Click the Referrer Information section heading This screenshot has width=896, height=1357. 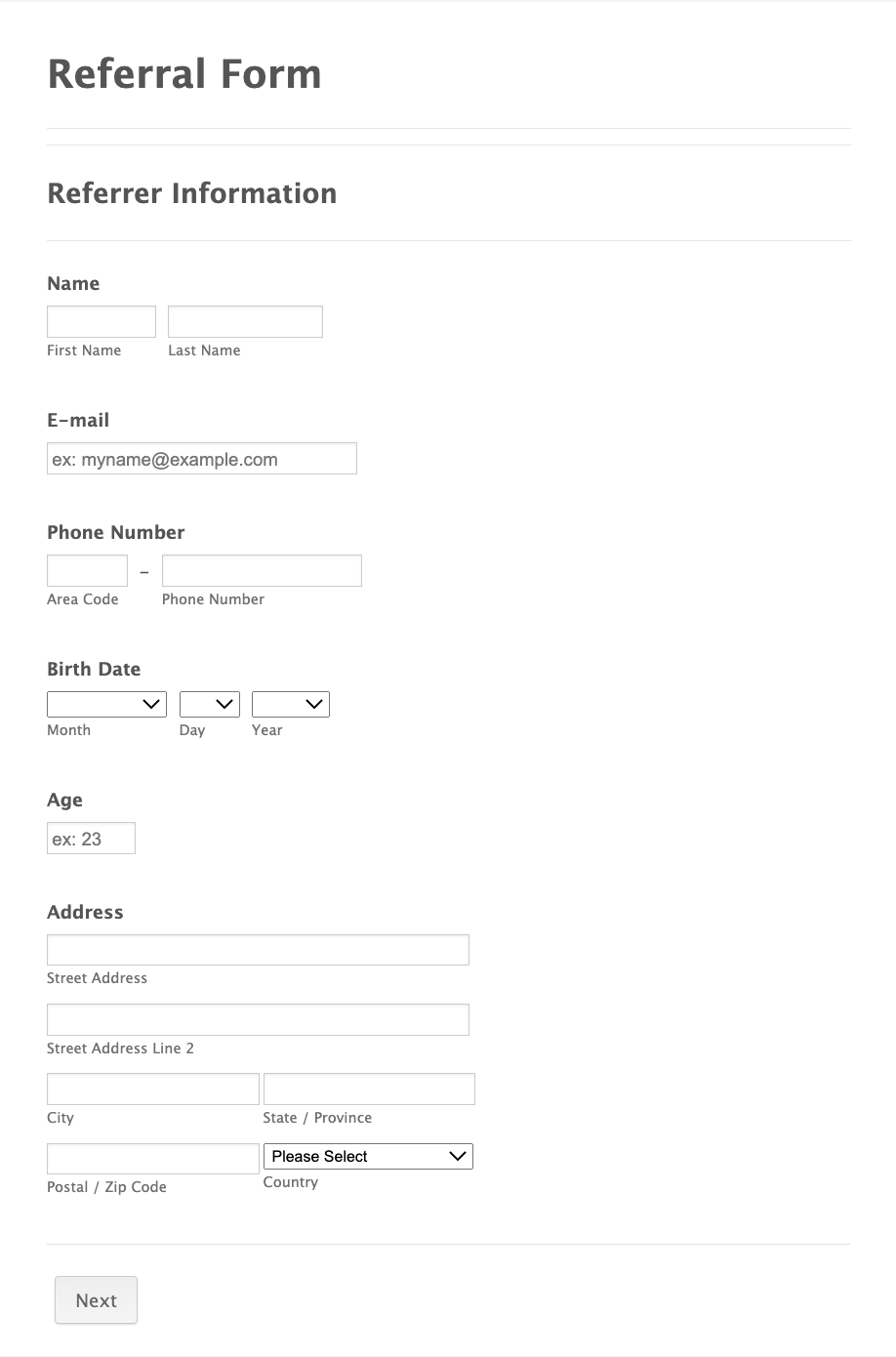pos(192,193)
